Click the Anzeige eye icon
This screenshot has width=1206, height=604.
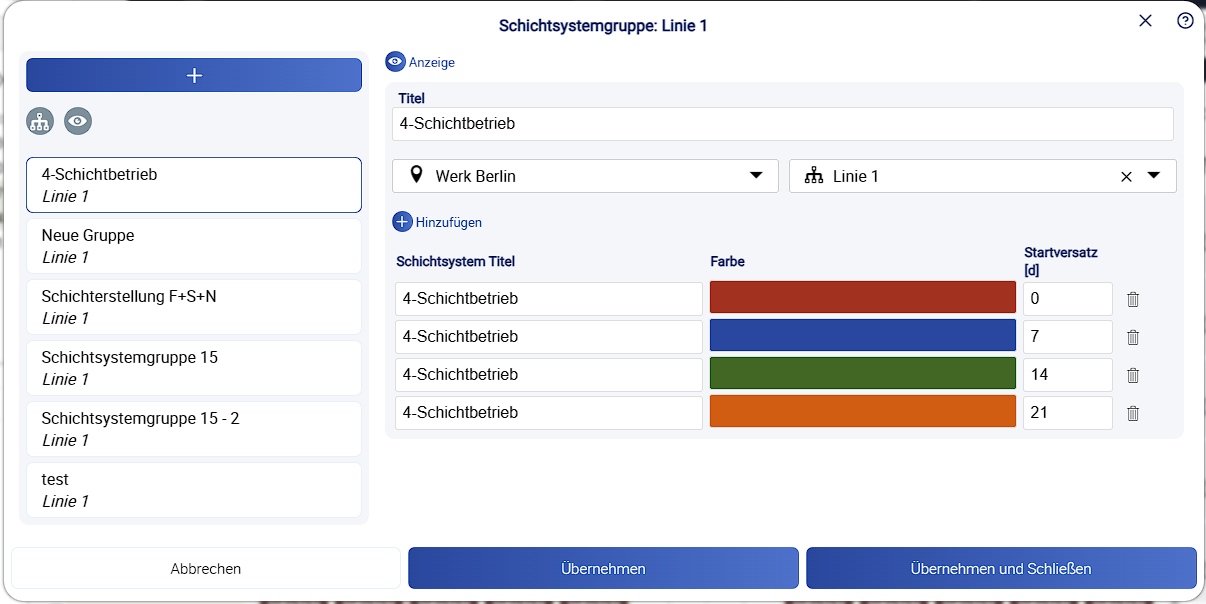[396, 62]
